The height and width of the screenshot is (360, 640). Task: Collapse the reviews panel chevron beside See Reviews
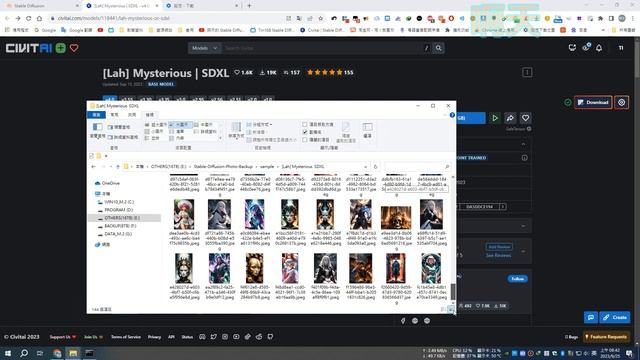pos(523,251)
